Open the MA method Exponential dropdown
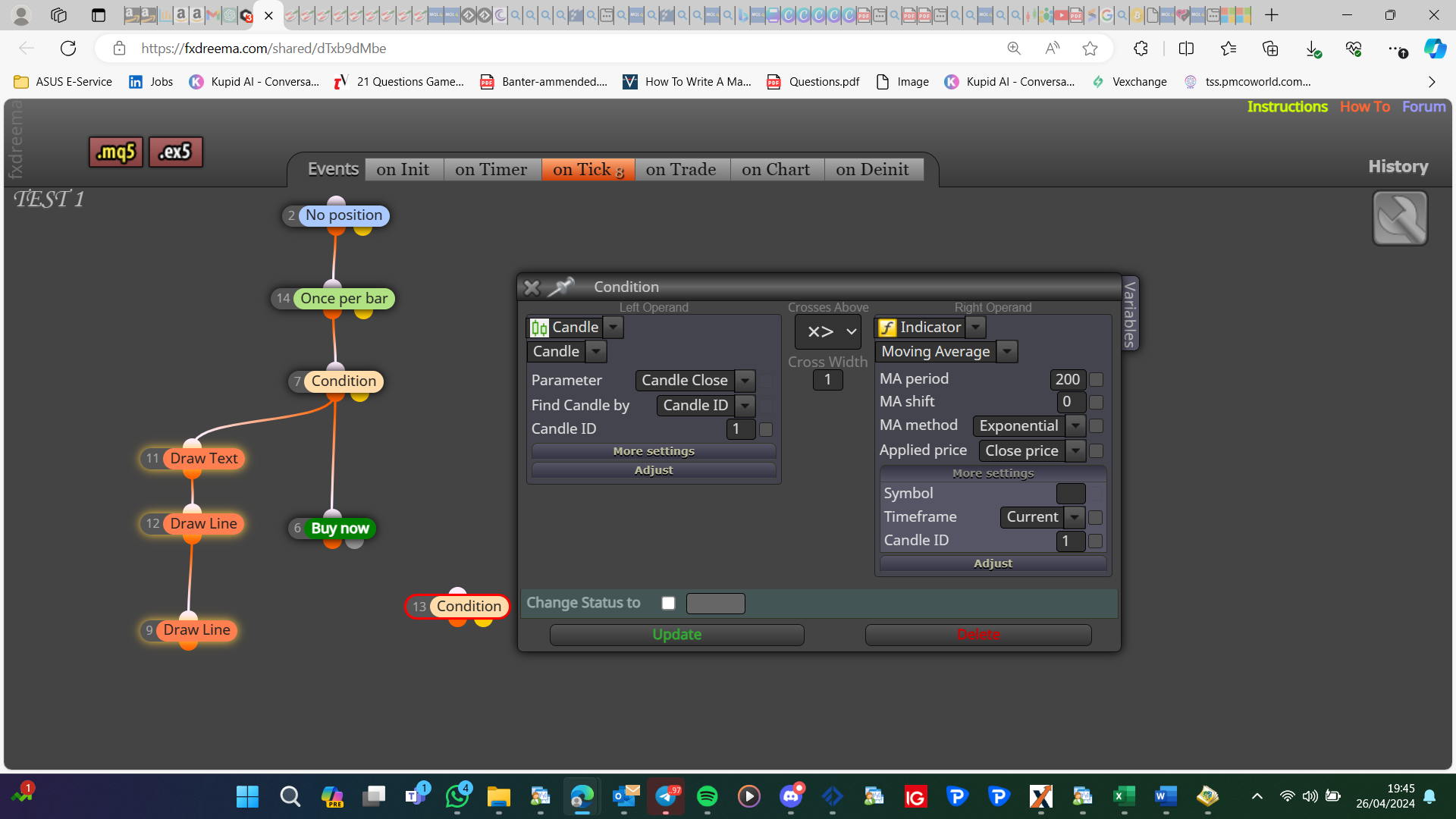Image resolution: width=1456 pixels, height=819 pixels. click(x=1075, y=426)
